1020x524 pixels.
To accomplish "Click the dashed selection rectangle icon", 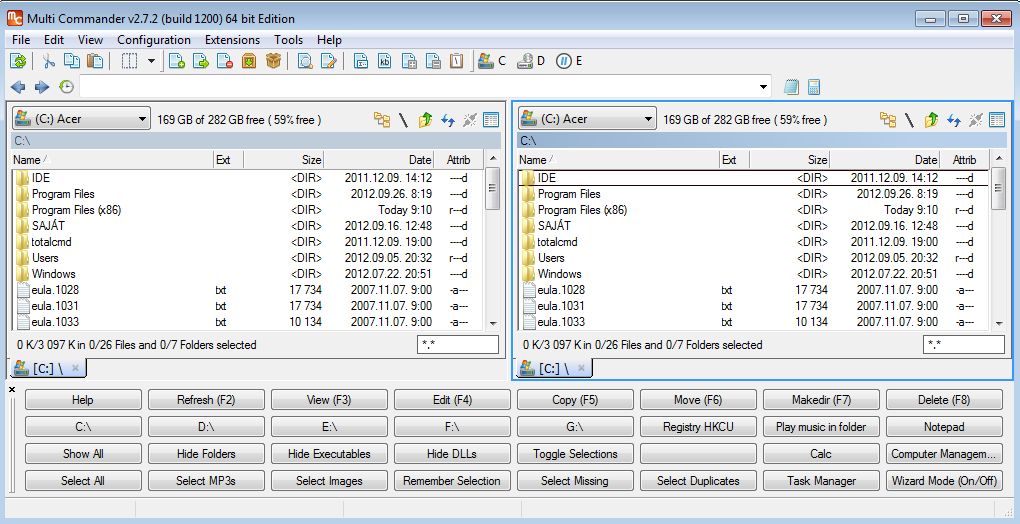I will 129,61.
